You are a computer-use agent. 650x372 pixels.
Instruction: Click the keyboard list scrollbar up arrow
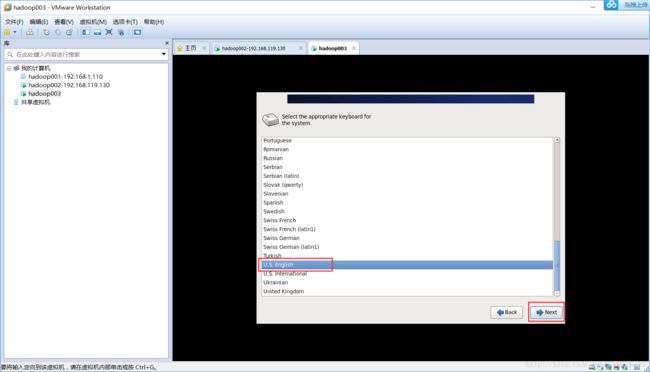click(x=557, y=140)
